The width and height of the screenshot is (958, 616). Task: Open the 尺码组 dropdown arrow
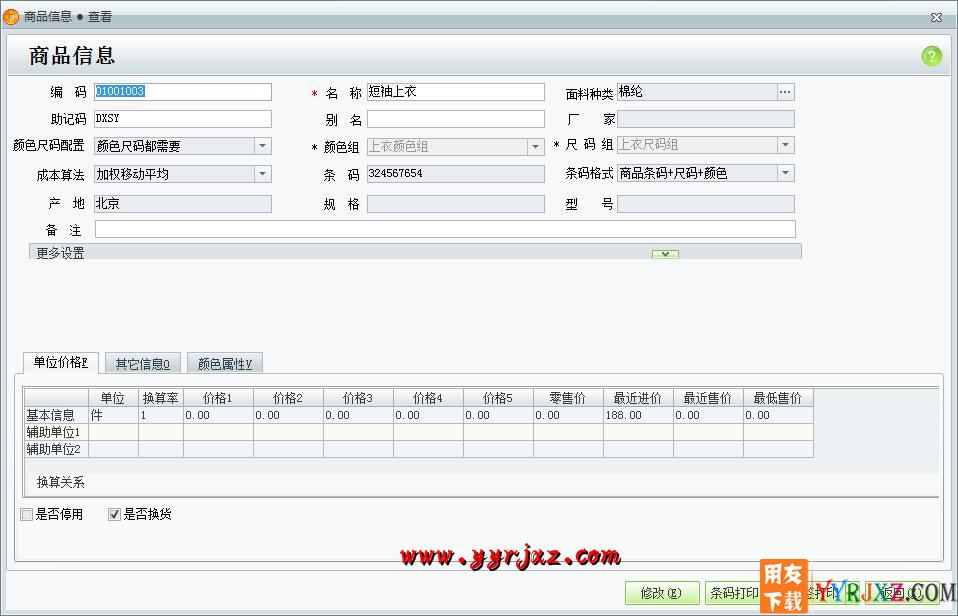tap(785, 145)
